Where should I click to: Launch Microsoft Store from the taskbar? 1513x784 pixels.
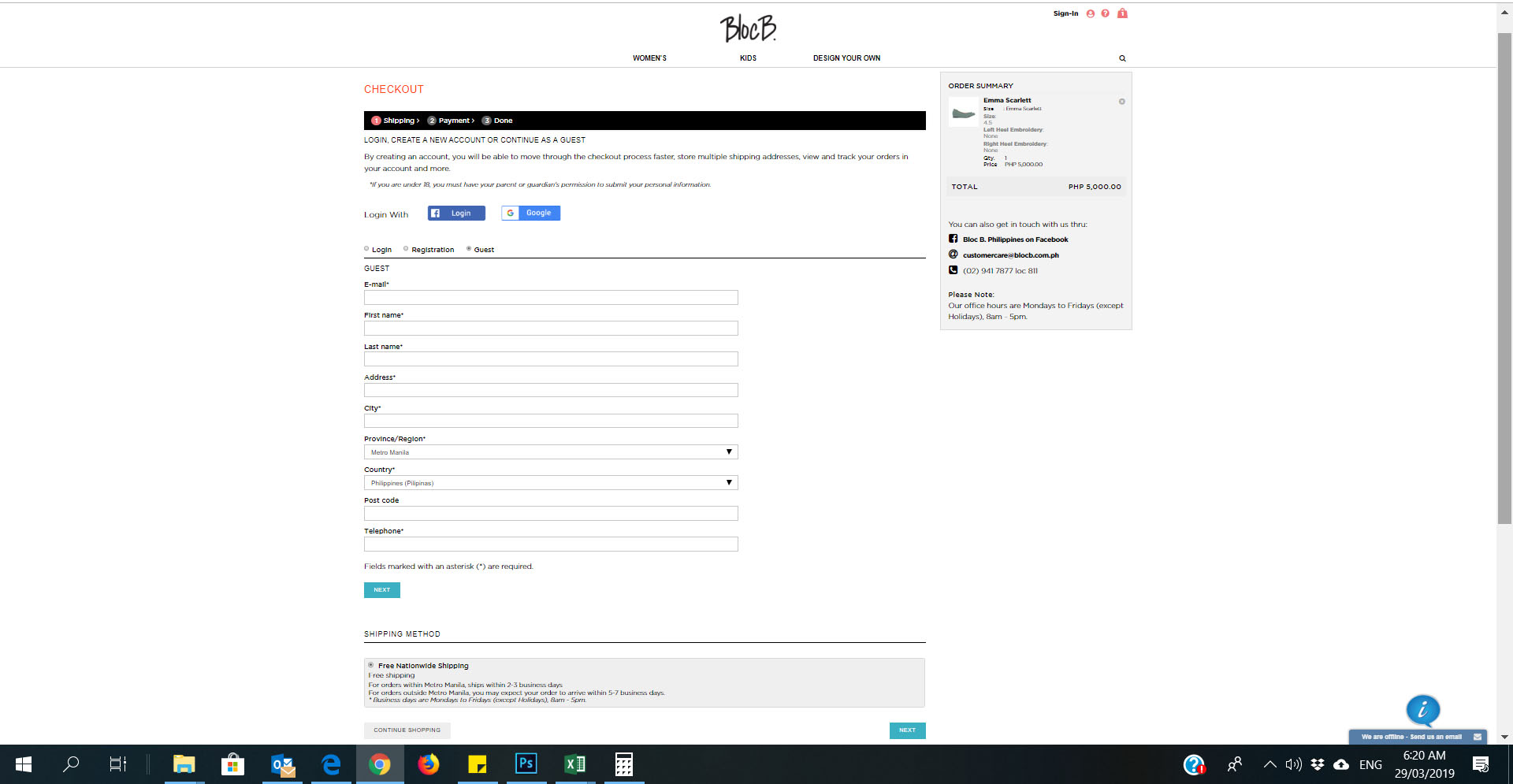click(x=232, y=764)
